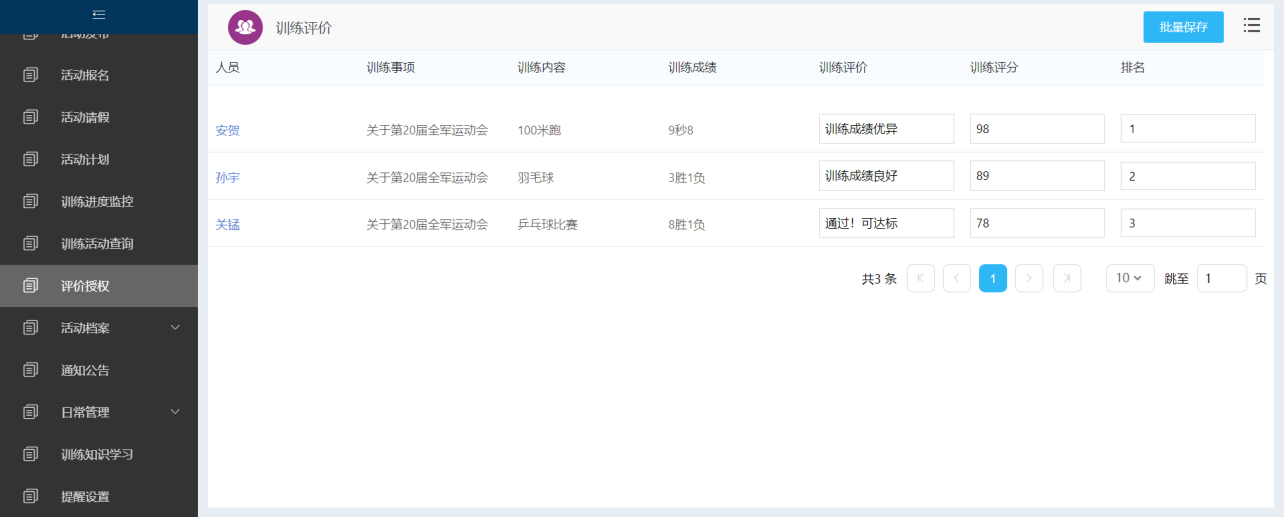Expand the 日常管理 submenu
This screenshot has width=1284, height=517.
tap(175, 411)
